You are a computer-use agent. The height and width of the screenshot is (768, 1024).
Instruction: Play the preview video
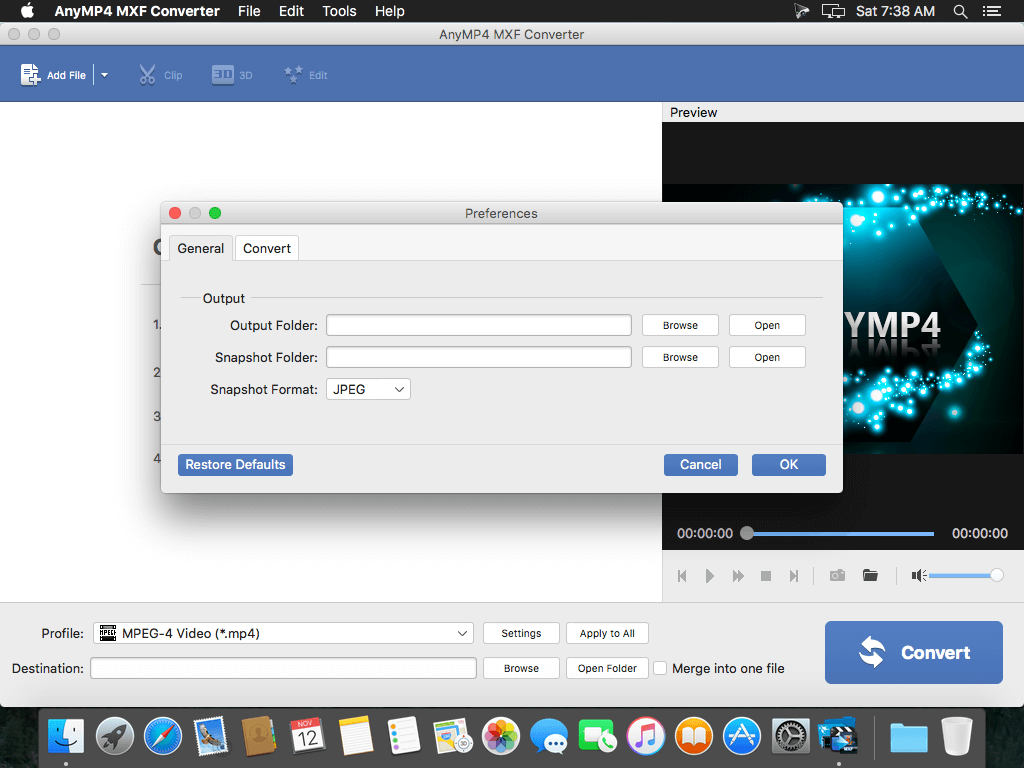point(710,576)
